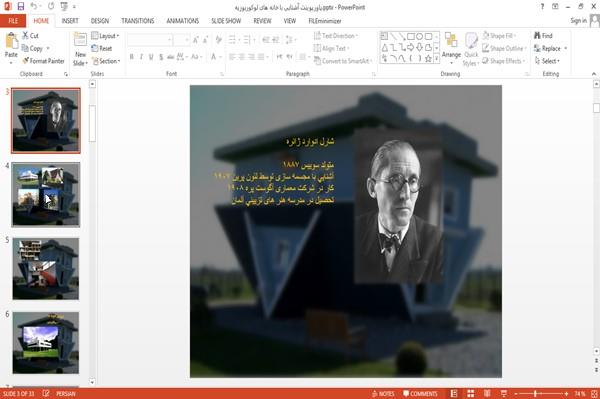Start slide show from status bar icon
This screenshot has width=600, height=399.
[504, 394]
